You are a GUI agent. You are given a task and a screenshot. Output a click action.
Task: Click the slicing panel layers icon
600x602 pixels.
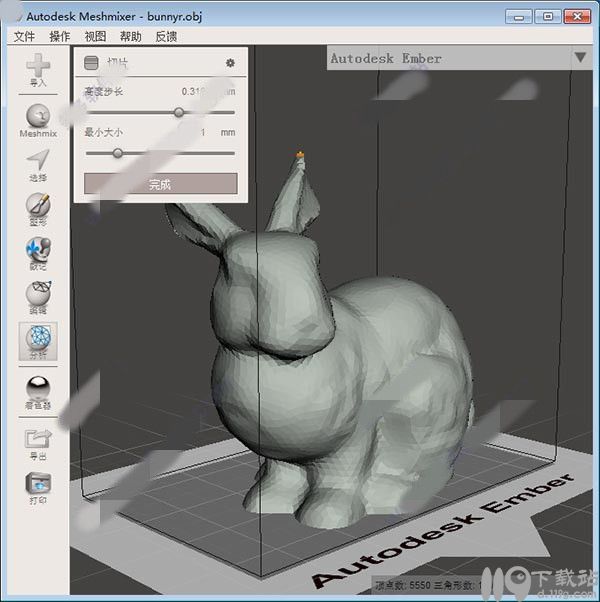[91, 63]
